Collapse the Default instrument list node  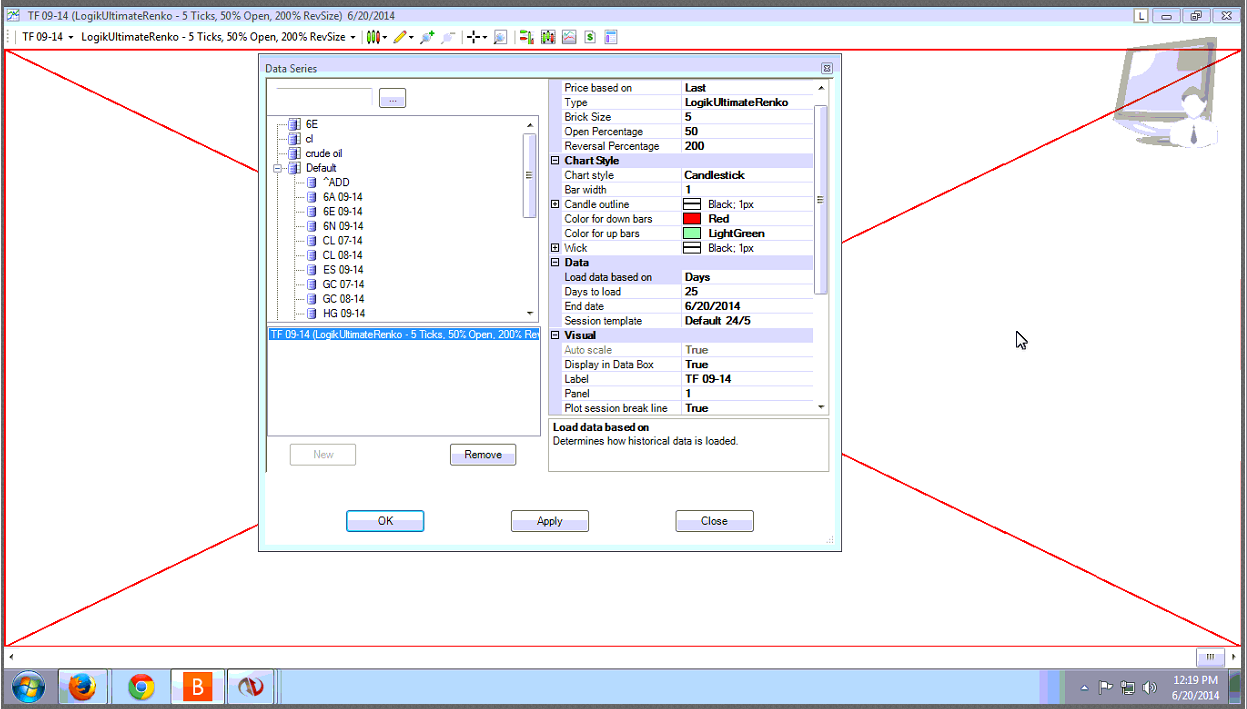[277, 168]
